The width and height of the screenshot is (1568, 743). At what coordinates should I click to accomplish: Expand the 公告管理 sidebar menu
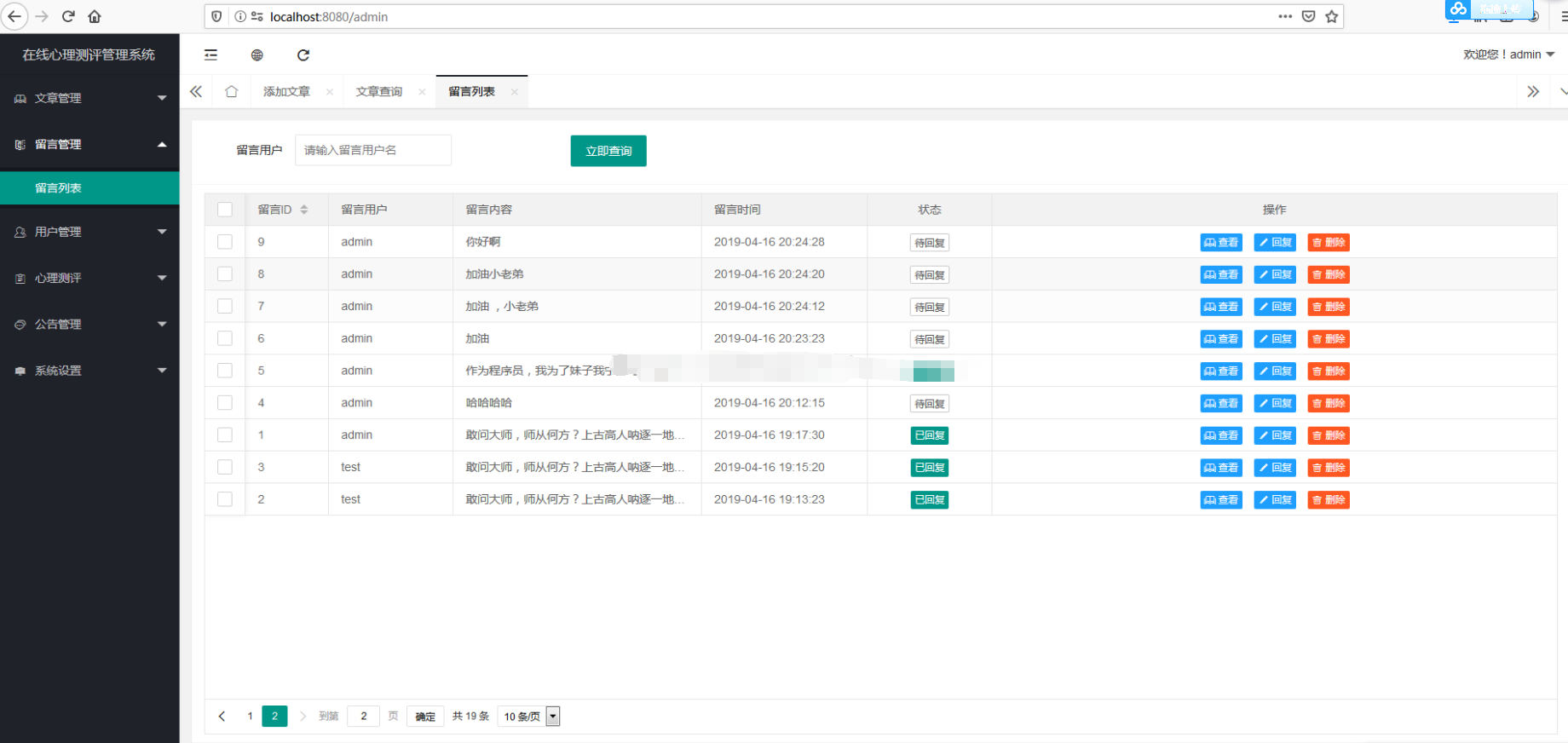click(x=89, y=324)
